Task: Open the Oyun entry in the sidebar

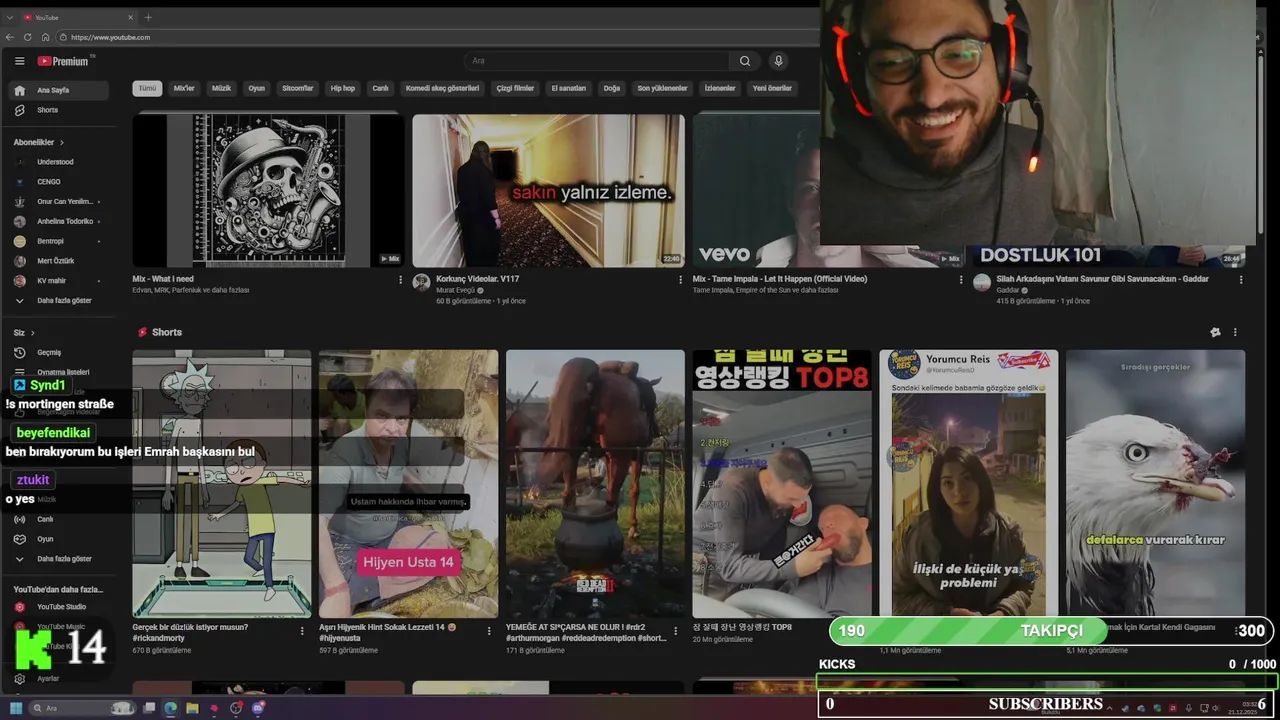Action: pyautogui.click(x=59, y=539)
